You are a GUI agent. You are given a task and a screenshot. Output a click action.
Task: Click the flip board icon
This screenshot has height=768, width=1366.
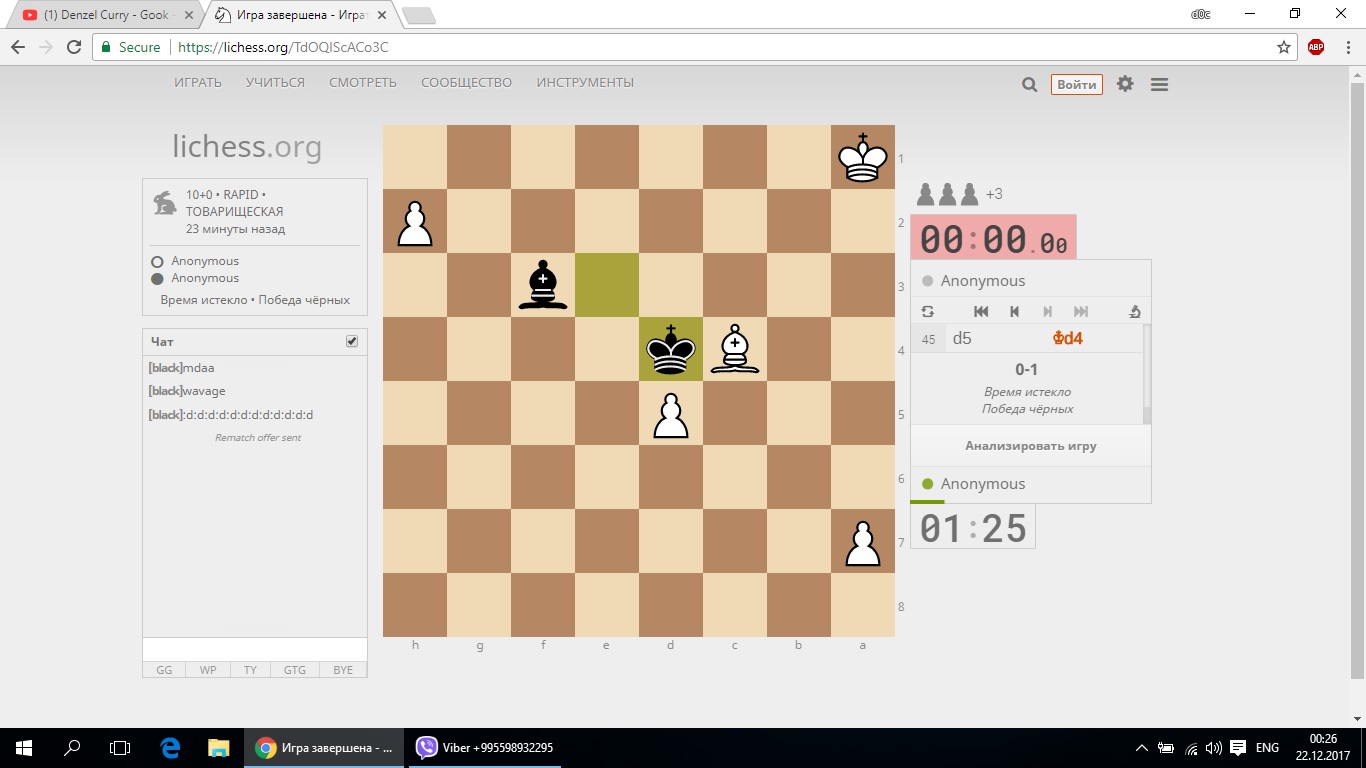point(927,311)
